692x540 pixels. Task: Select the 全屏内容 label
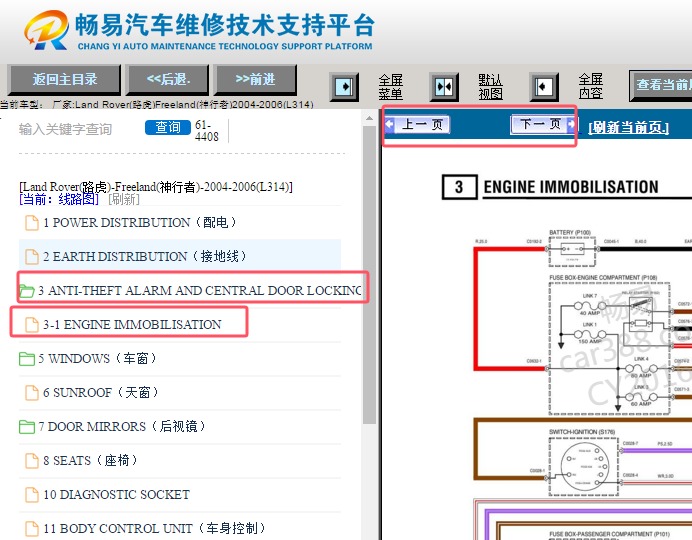pos(590,86)
